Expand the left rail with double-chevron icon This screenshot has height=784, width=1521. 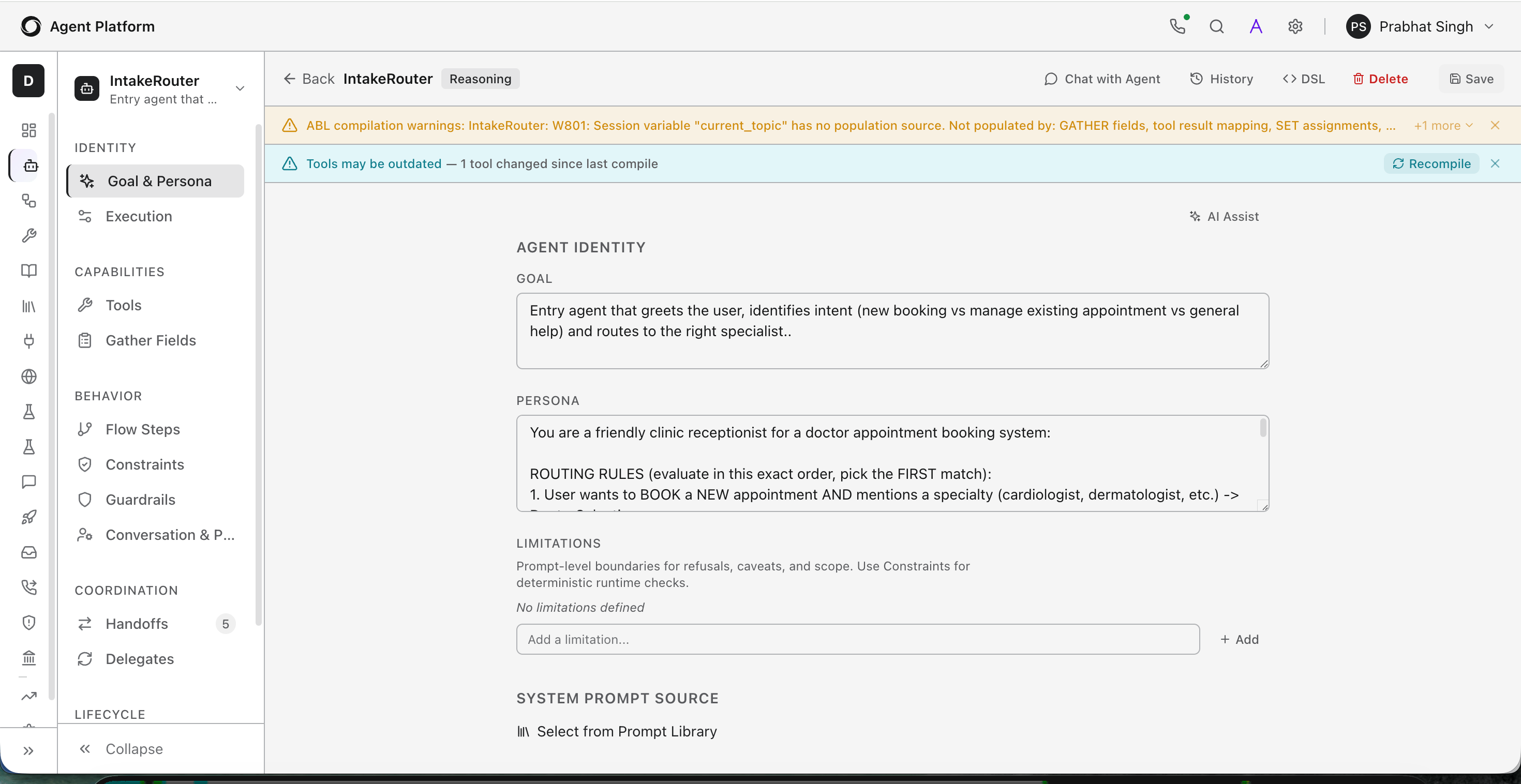(28, 750)
